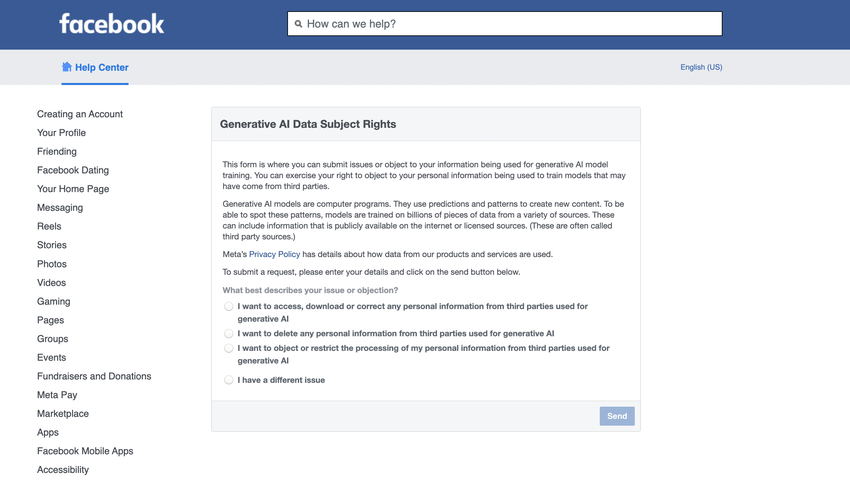Click the Facebook logo
Image resolution: width=850 pixels, height=493 pixels.
tap(111, 24)
